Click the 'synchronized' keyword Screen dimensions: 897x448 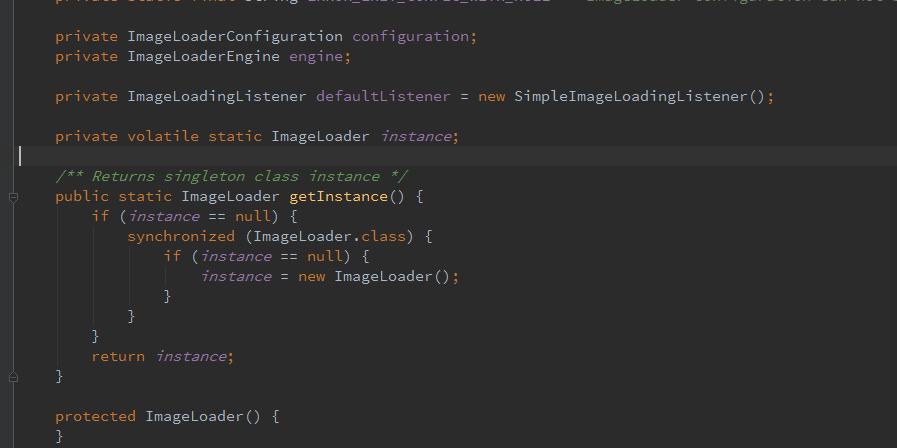pyautogui.click(x=181, y=236)
